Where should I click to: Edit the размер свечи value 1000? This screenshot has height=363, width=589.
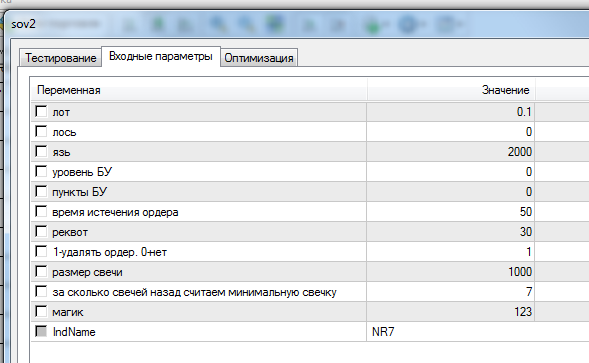coord(451,272)
